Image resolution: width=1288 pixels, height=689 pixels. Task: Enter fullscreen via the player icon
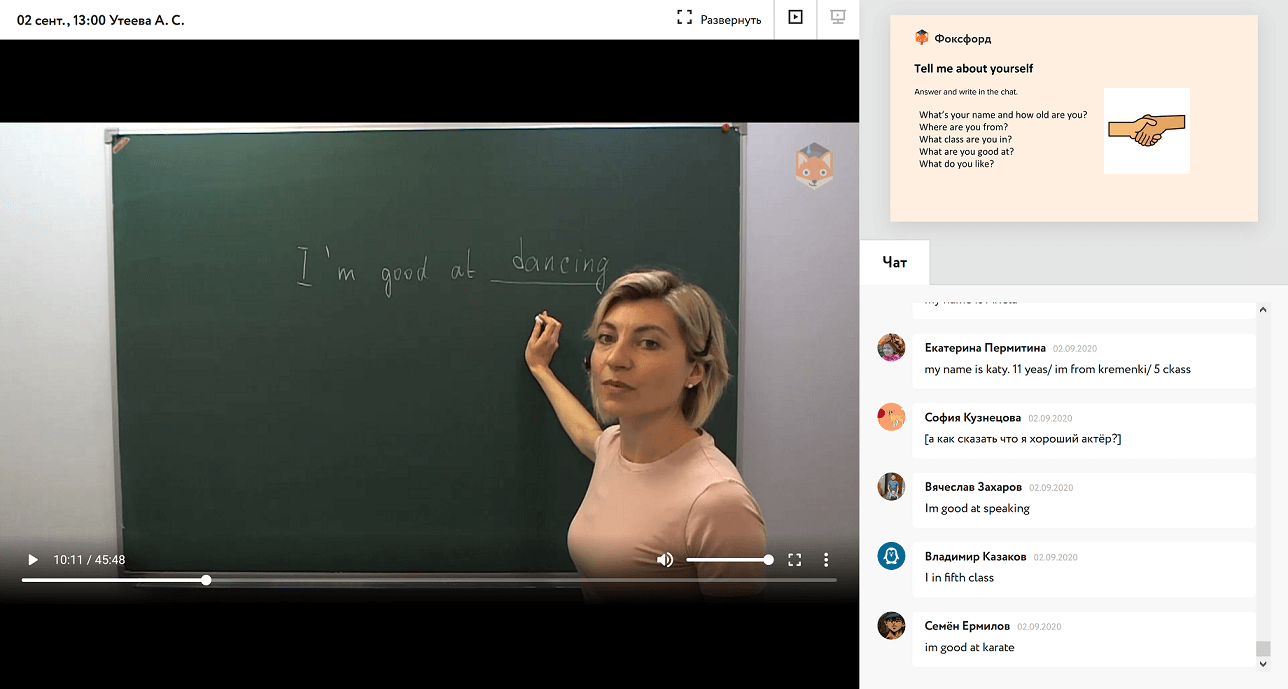click(795, 560)
